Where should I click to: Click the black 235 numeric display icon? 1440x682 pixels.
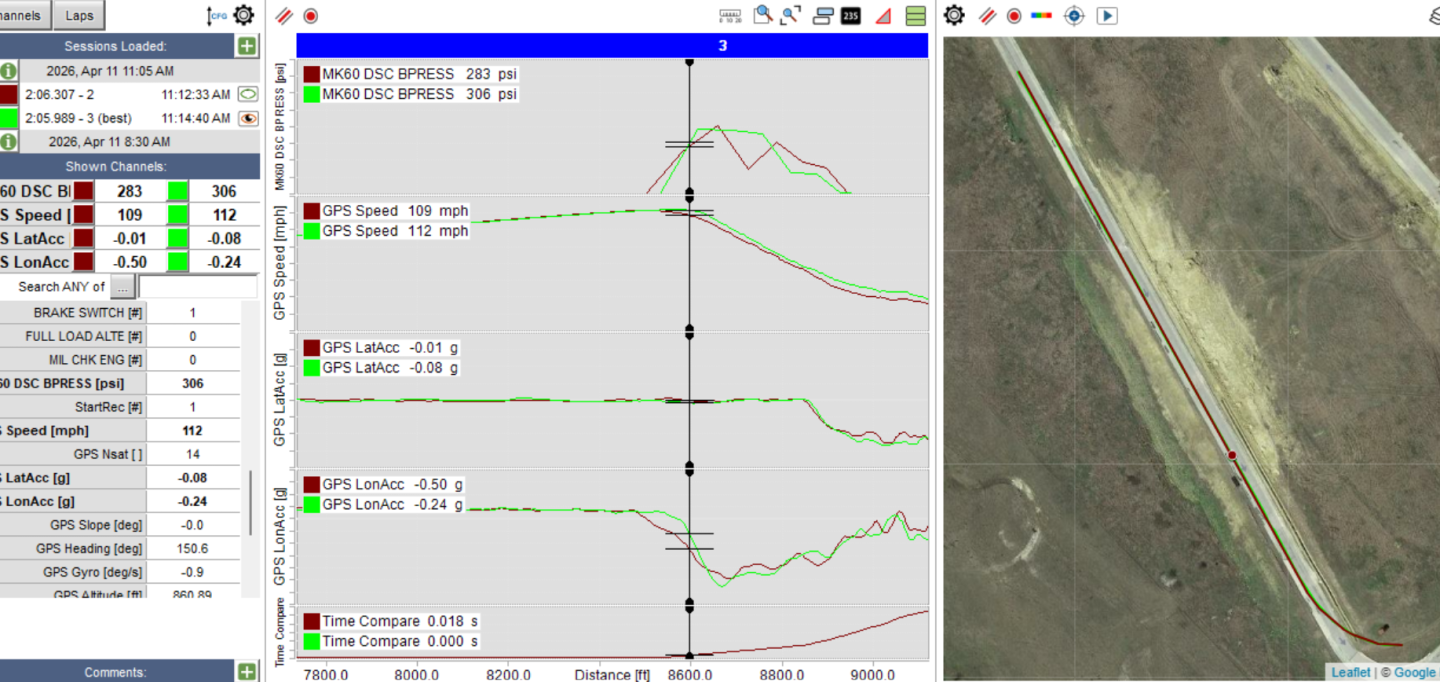click(851, 16)
